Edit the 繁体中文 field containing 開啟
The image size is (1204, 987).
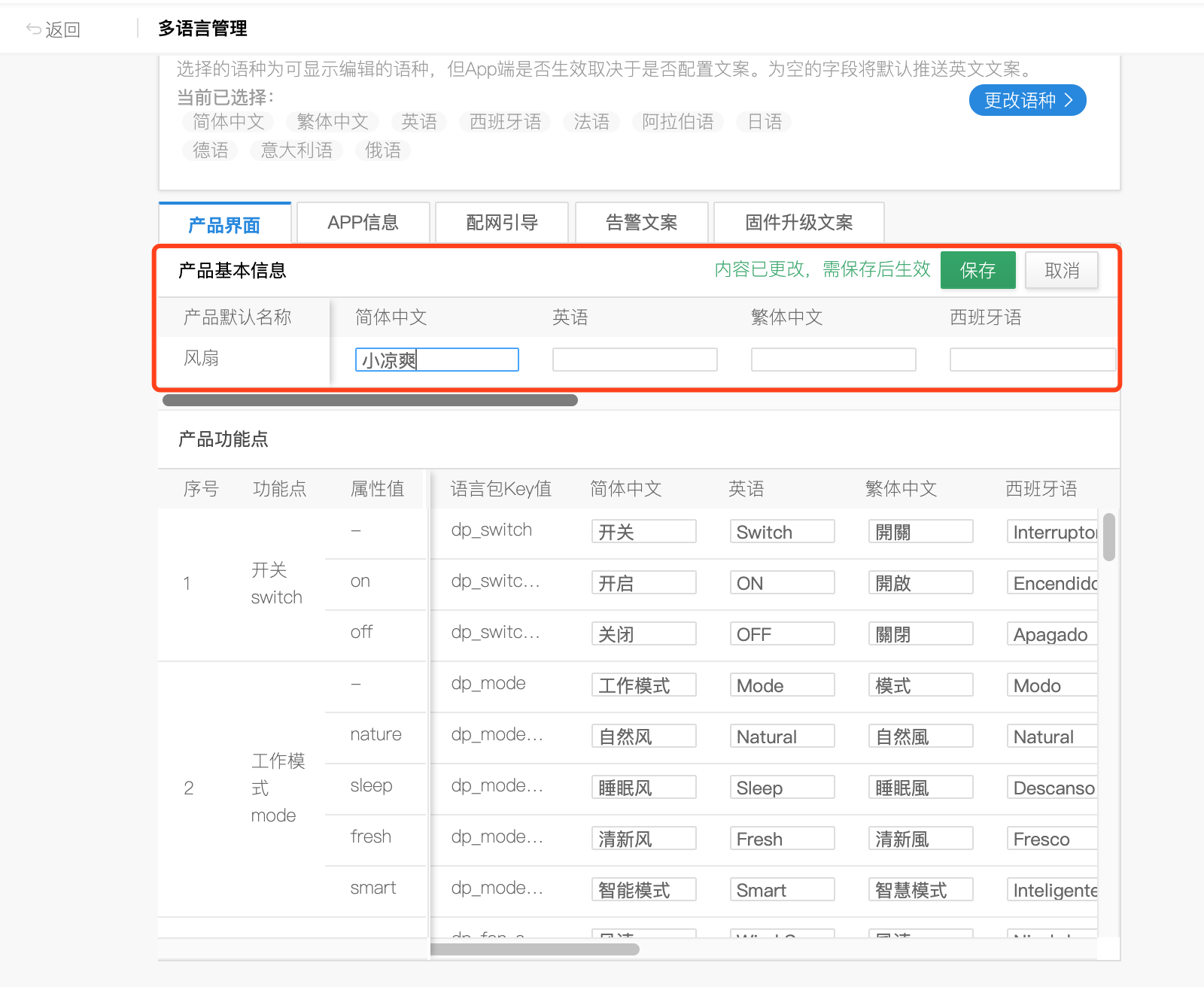pyautogui.click(x=921, y=582)
